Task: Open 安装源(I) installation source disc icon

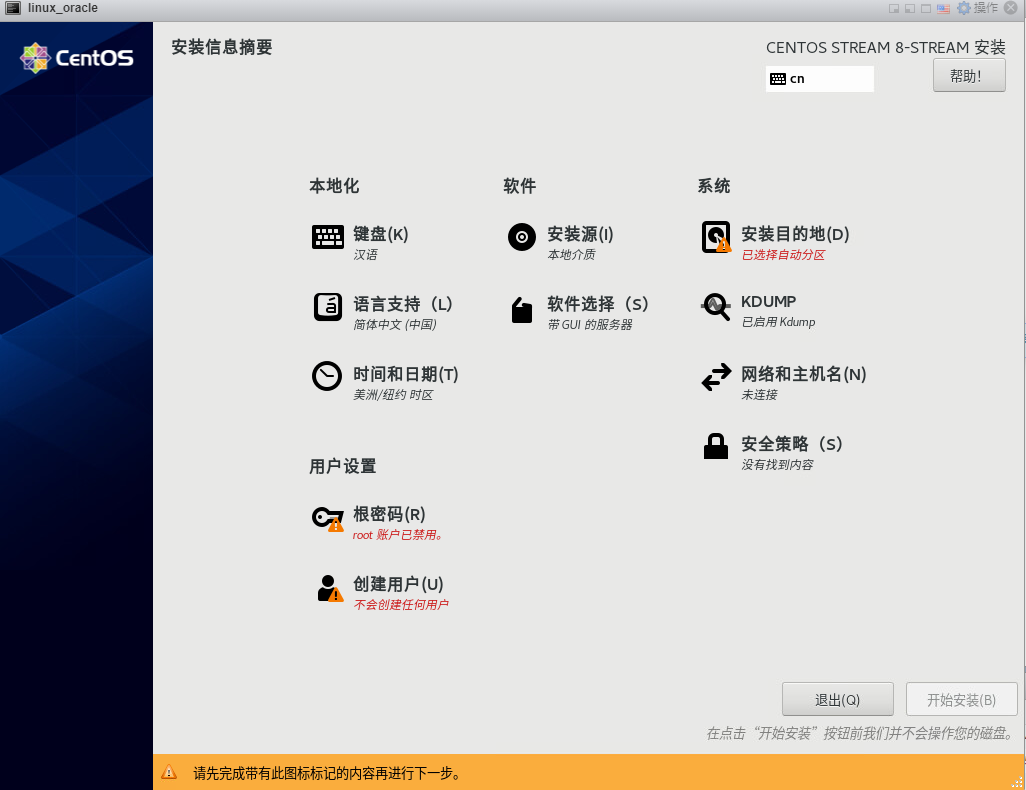Action: (521, 237)
